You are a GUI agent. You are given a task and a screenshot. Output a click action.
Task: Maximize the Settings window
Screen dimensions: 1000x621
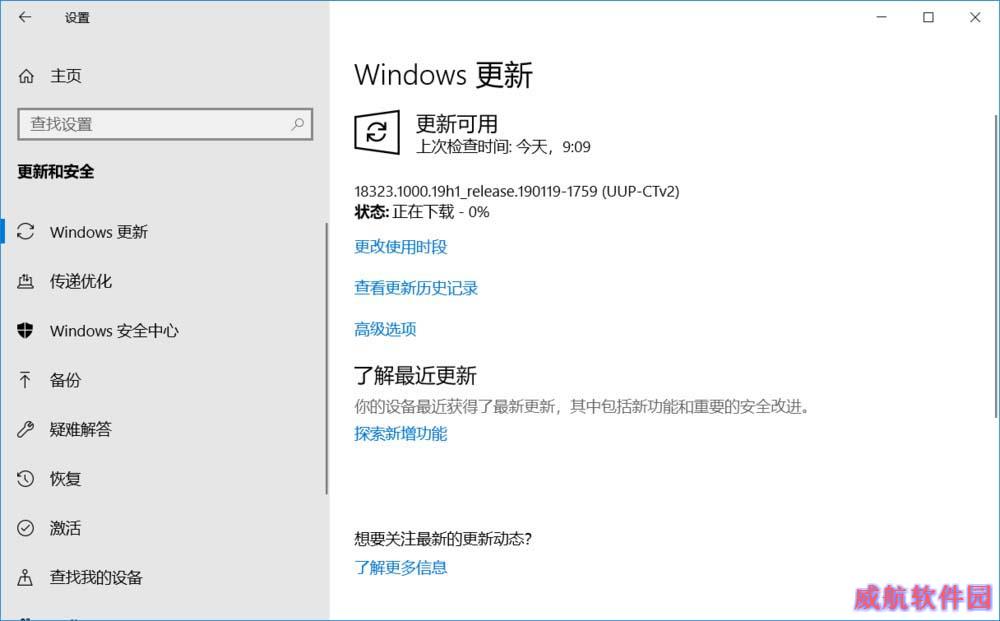click(929, 17)
